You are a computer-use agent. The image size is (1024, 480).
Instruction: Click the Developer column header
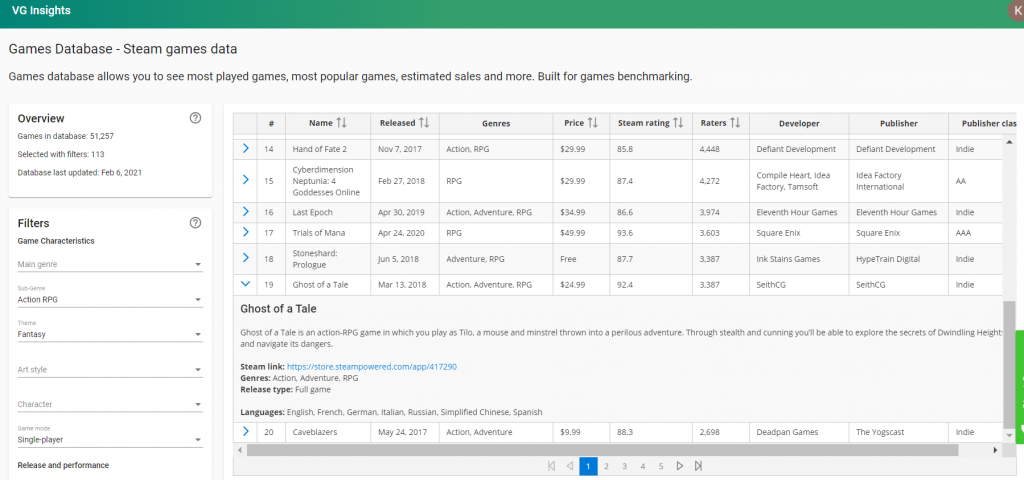pos(799,123)
